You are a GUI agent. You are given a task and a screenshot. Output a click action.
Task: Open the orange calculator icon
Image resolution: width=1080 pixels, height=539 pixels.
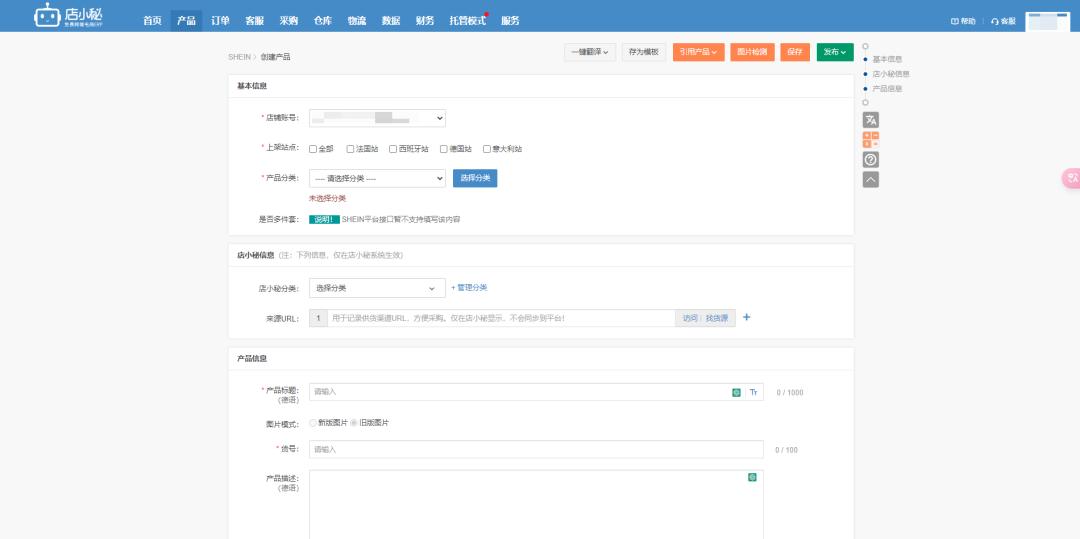pos(870,140)
